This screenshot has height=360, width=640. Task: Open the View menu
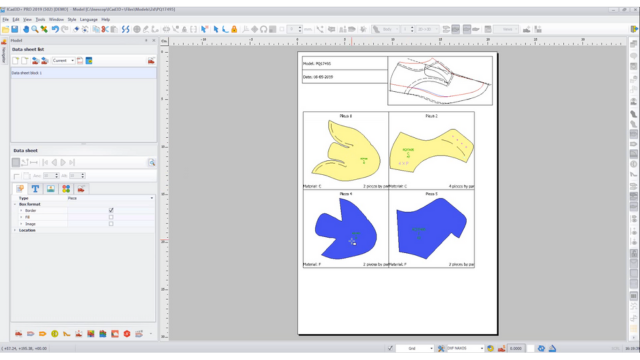coord(27,19)
